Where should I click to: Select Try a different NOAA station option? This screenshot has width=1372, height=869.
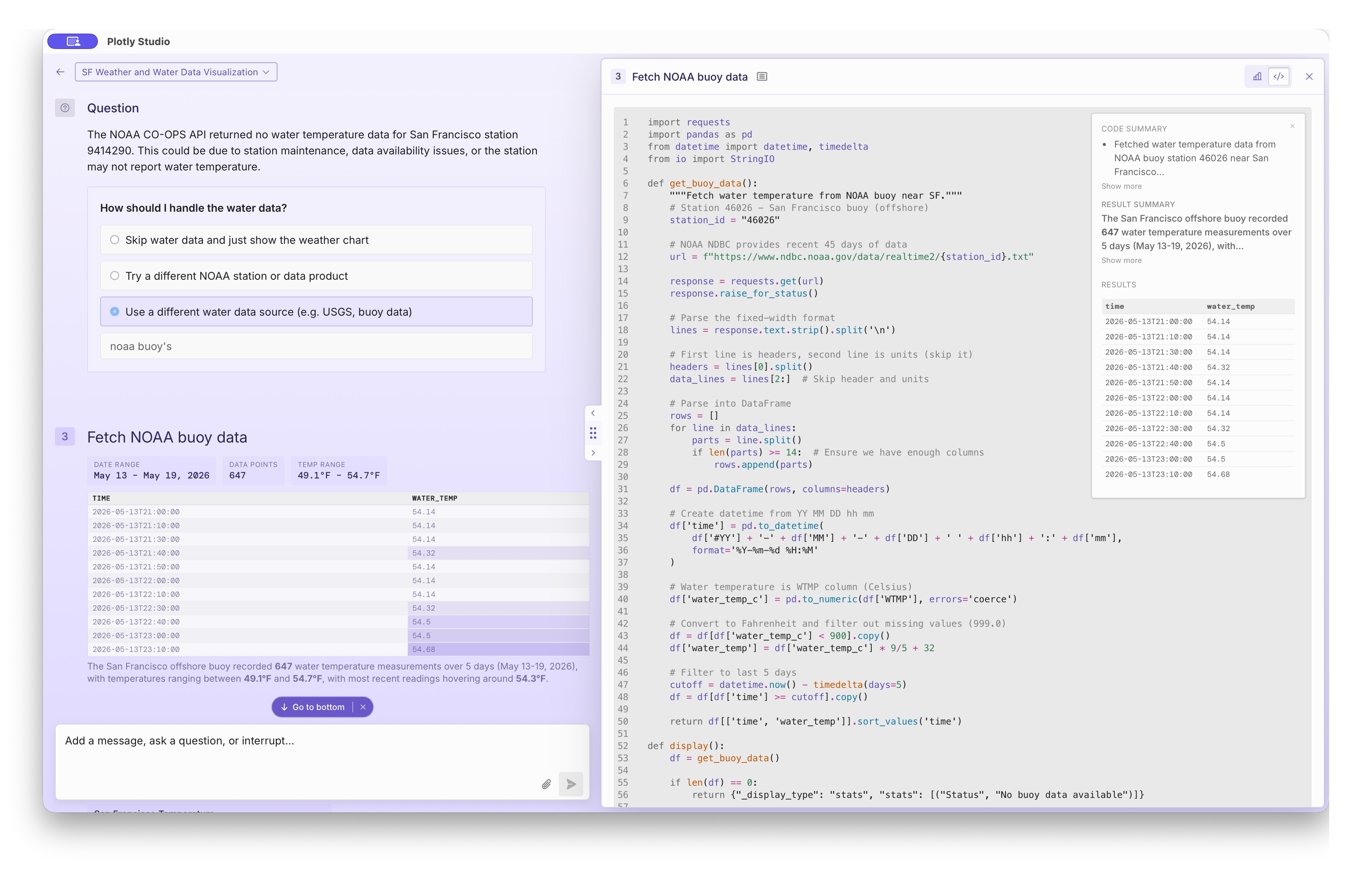(x=316, y=276)
